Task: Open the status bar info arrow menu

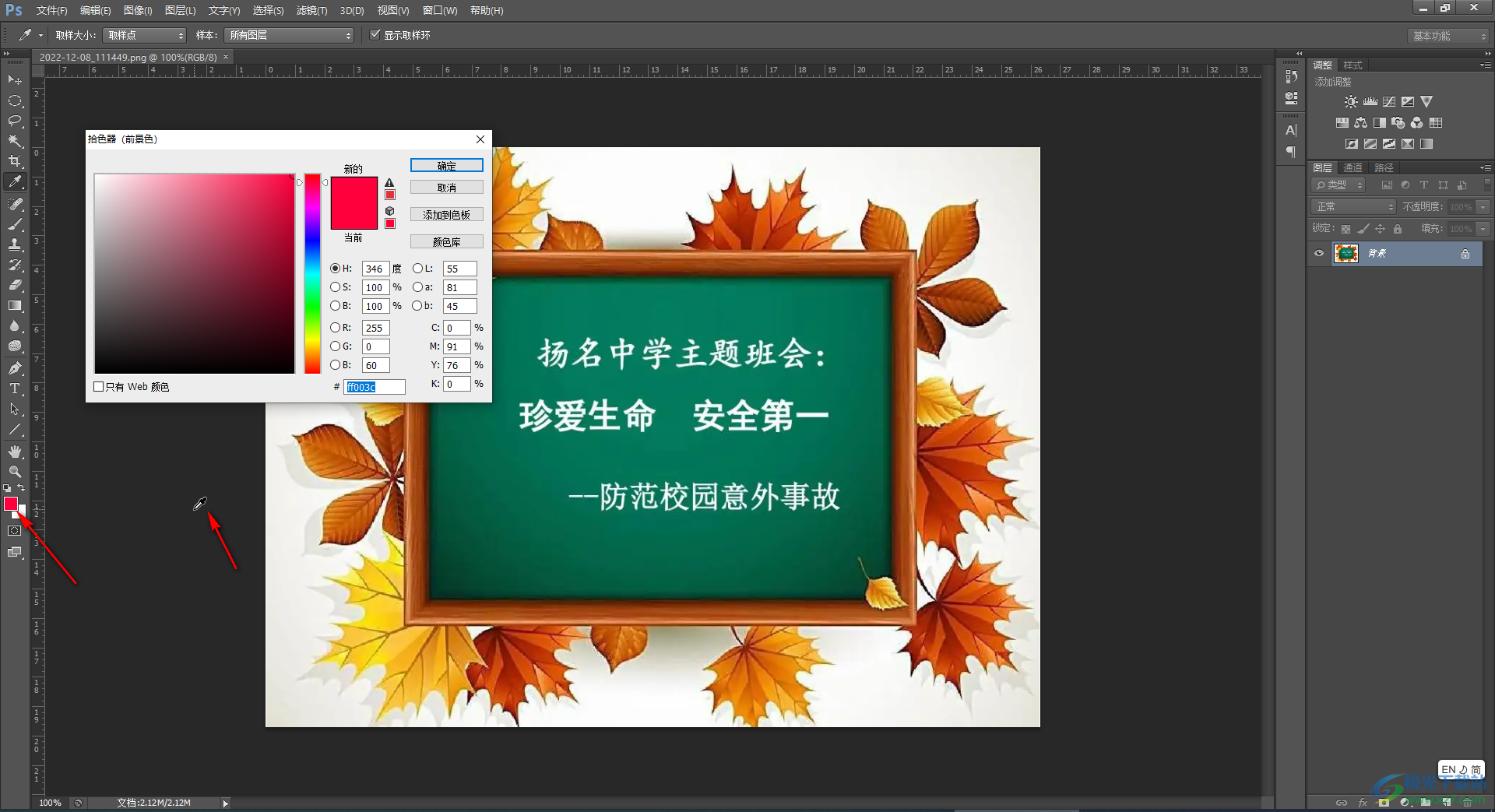Action: click(x=225, y=803)
